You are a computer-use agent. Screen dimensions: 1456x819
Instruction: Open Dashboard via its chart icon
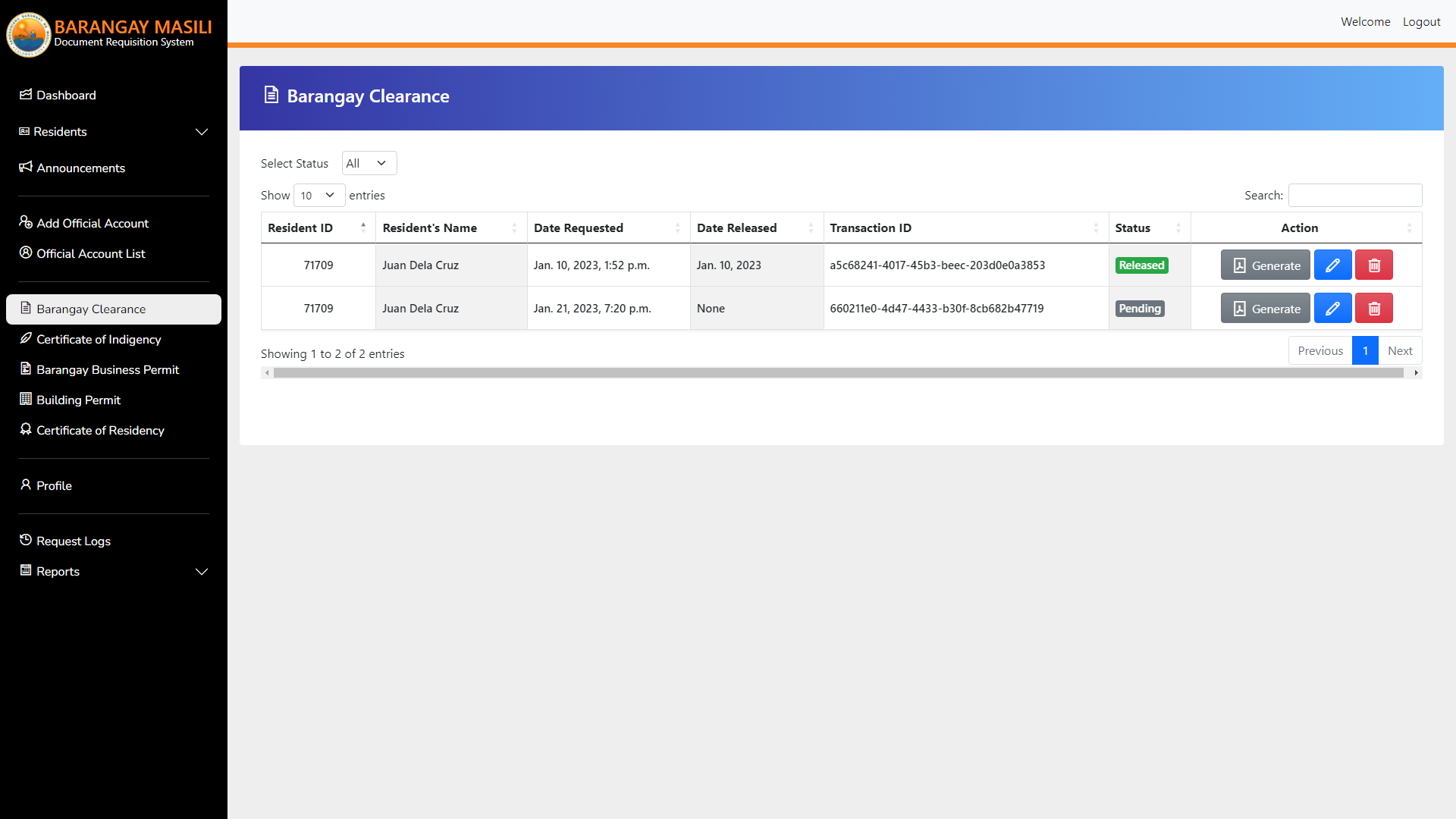click(x=25, y=95)
